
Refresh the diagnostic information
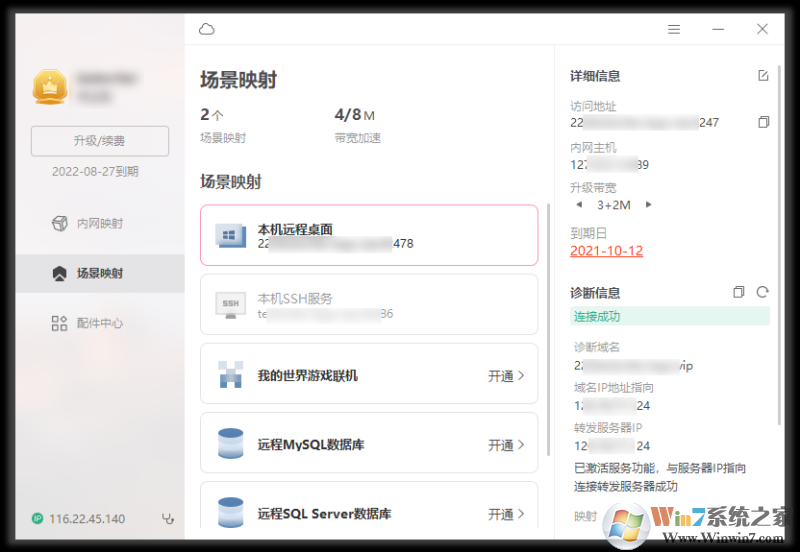pos(763,292)
